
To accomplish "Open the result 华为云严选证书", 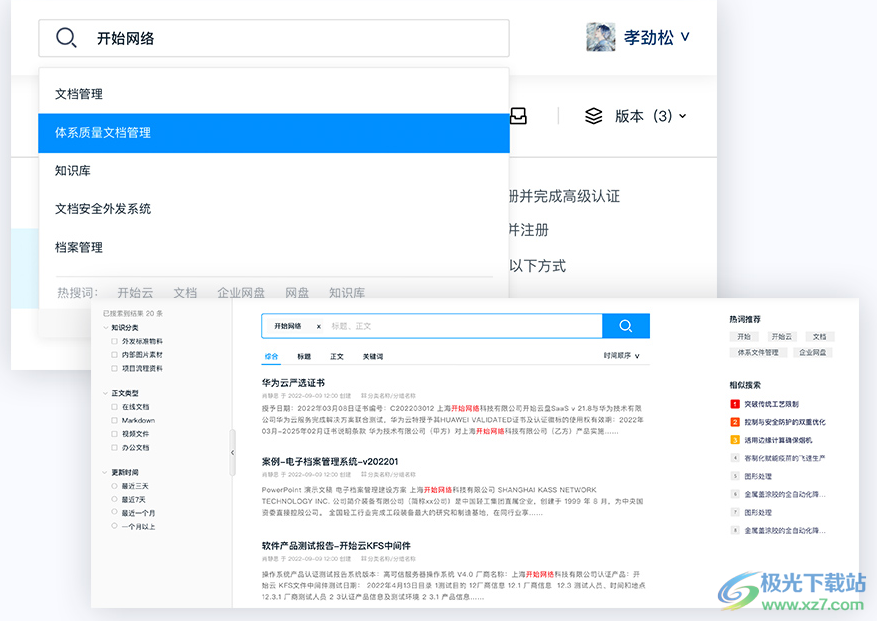I will (293, 383).
